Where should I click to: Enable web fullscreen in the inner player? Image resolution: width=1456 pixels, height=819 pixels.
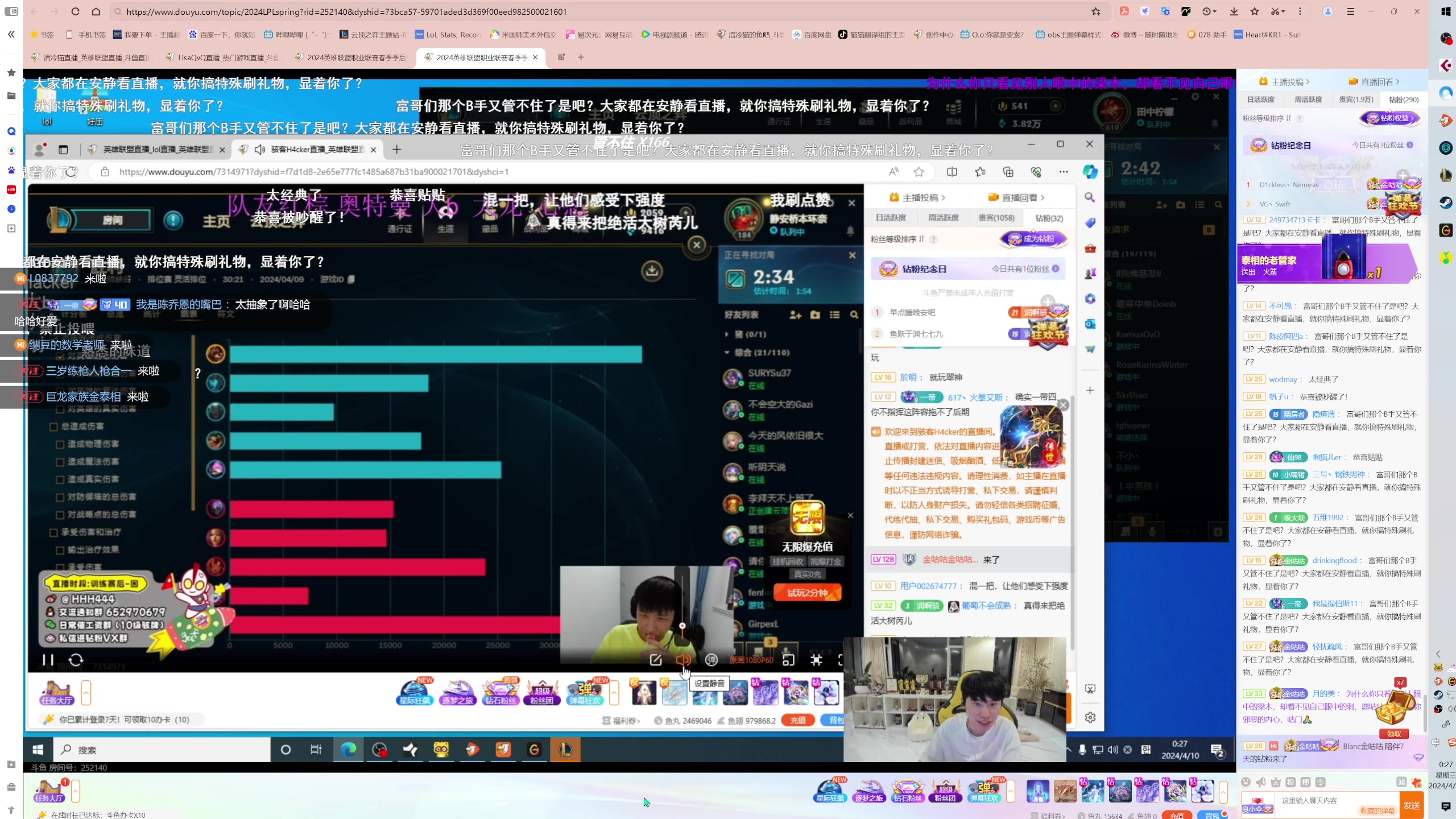817,660
